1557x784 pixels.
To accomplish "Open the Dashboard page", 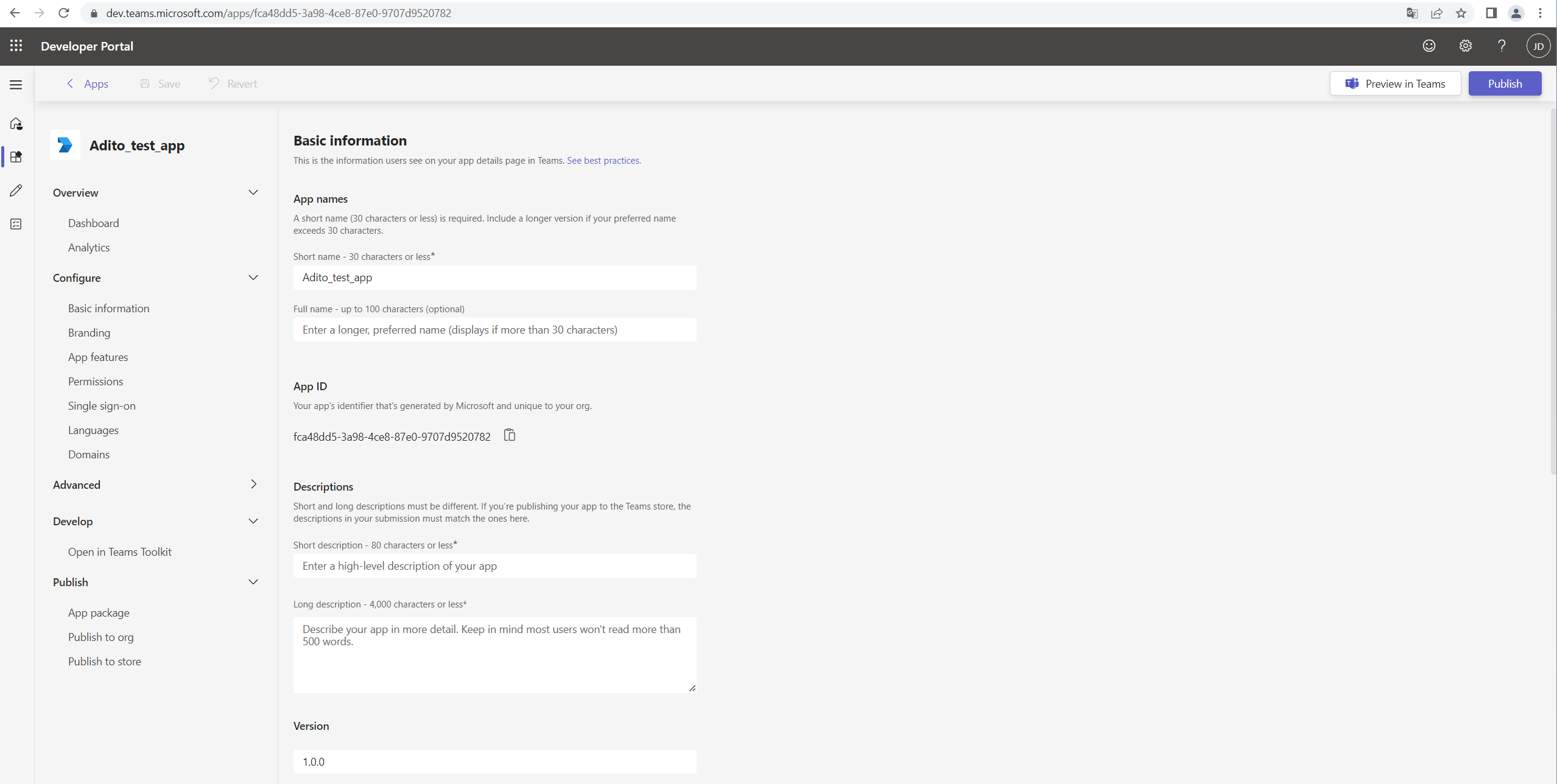I will 94,223.
